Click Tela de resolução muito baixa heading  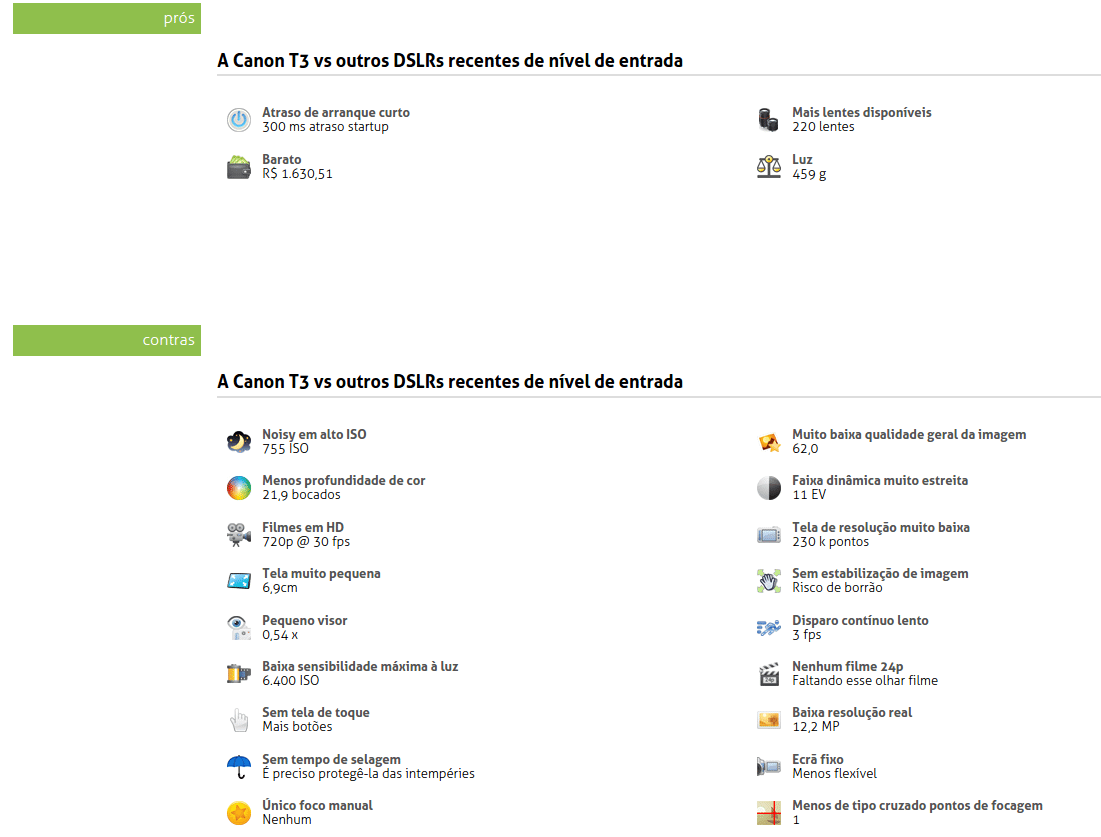coord(881,527)
